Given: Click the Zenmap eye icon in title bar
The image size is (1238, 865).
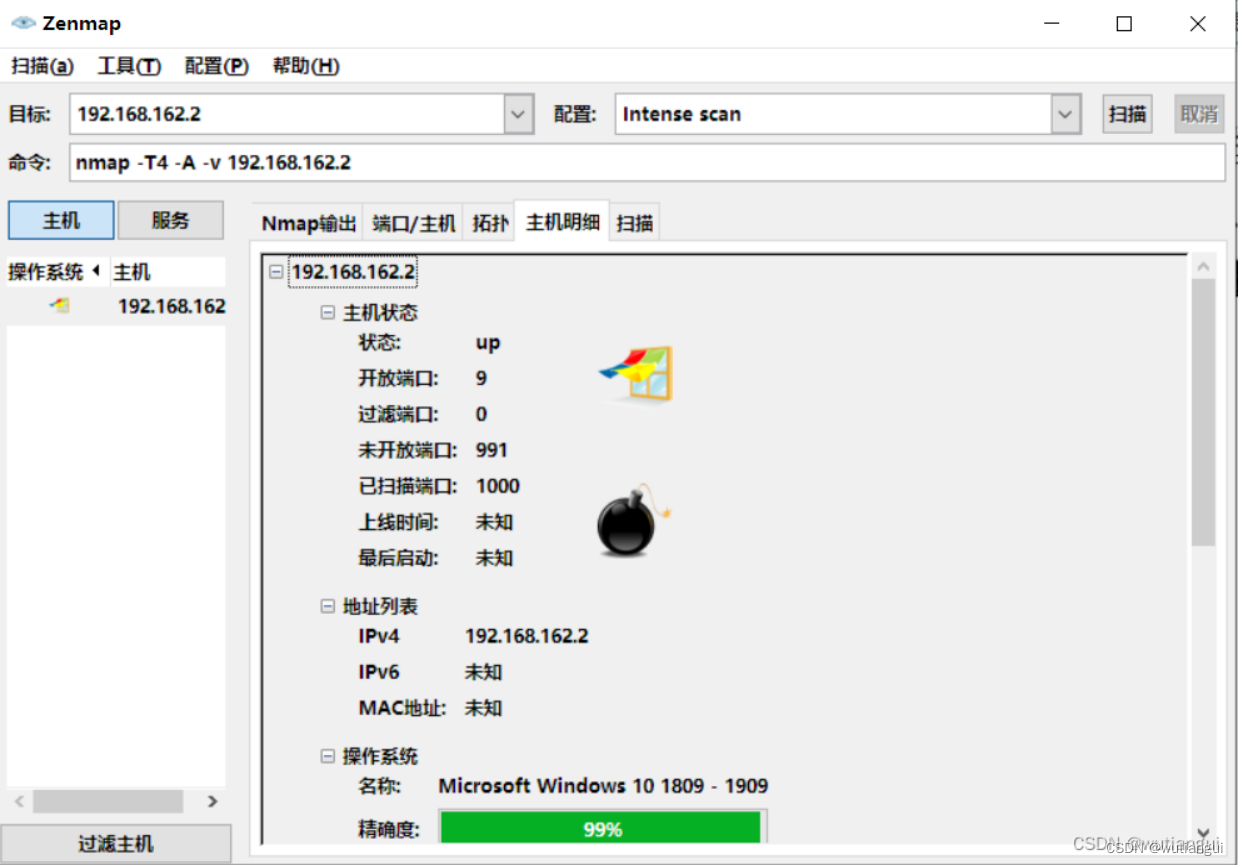Looking at the screenshot, I should click(22, 23).
